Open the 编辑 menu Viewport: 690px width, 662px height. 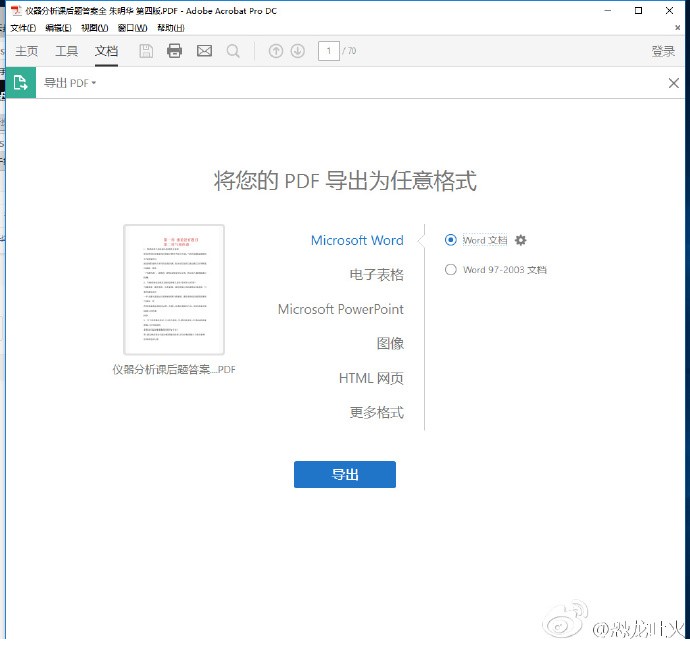(x=58, y=28)
